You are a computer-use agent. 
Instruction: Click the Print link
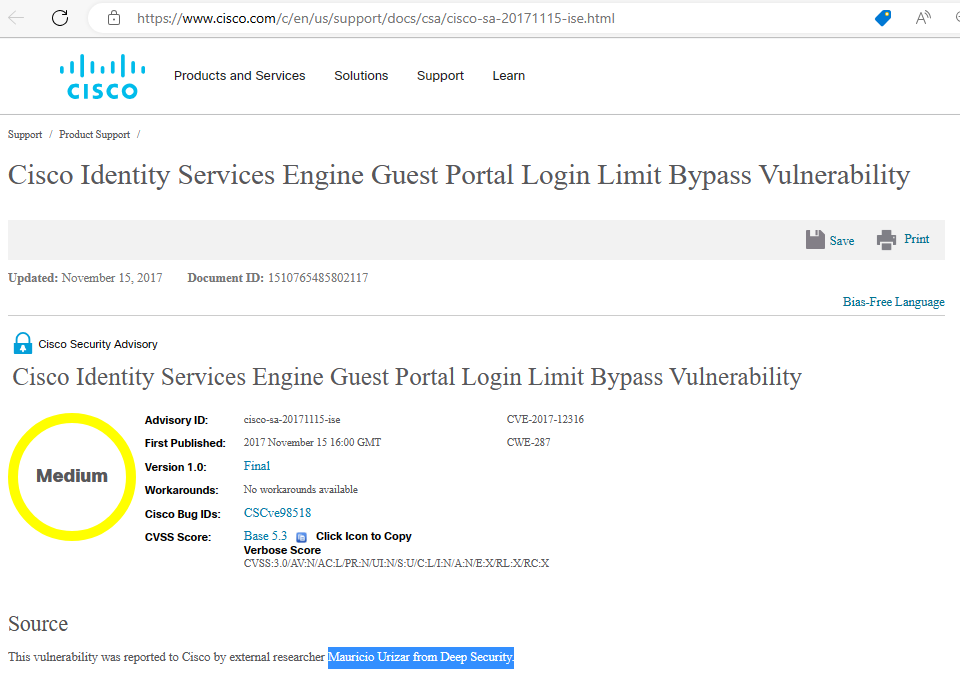pyautogui.click(x=917, y=239)
